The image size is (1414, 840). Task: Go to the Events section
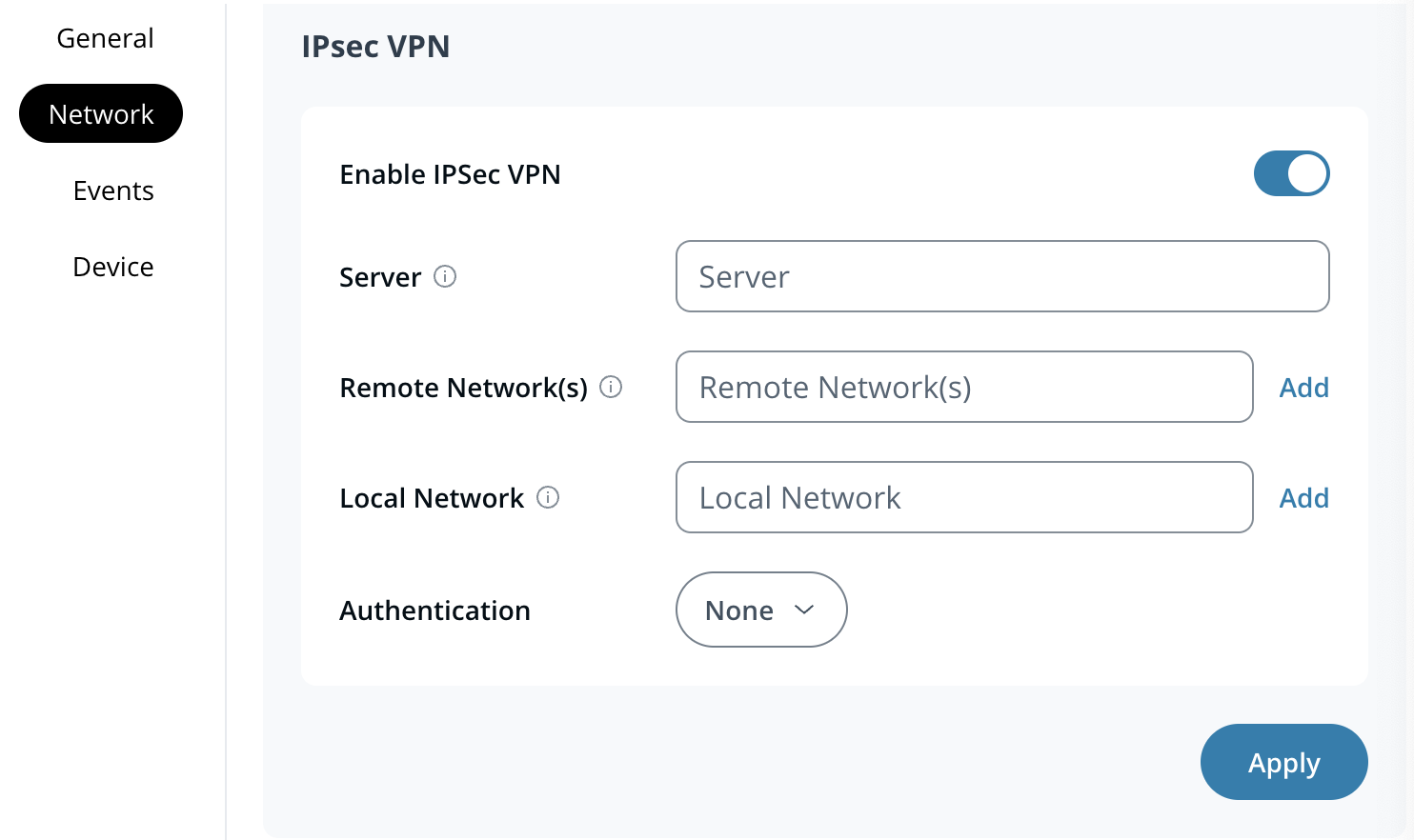[113, 190]
